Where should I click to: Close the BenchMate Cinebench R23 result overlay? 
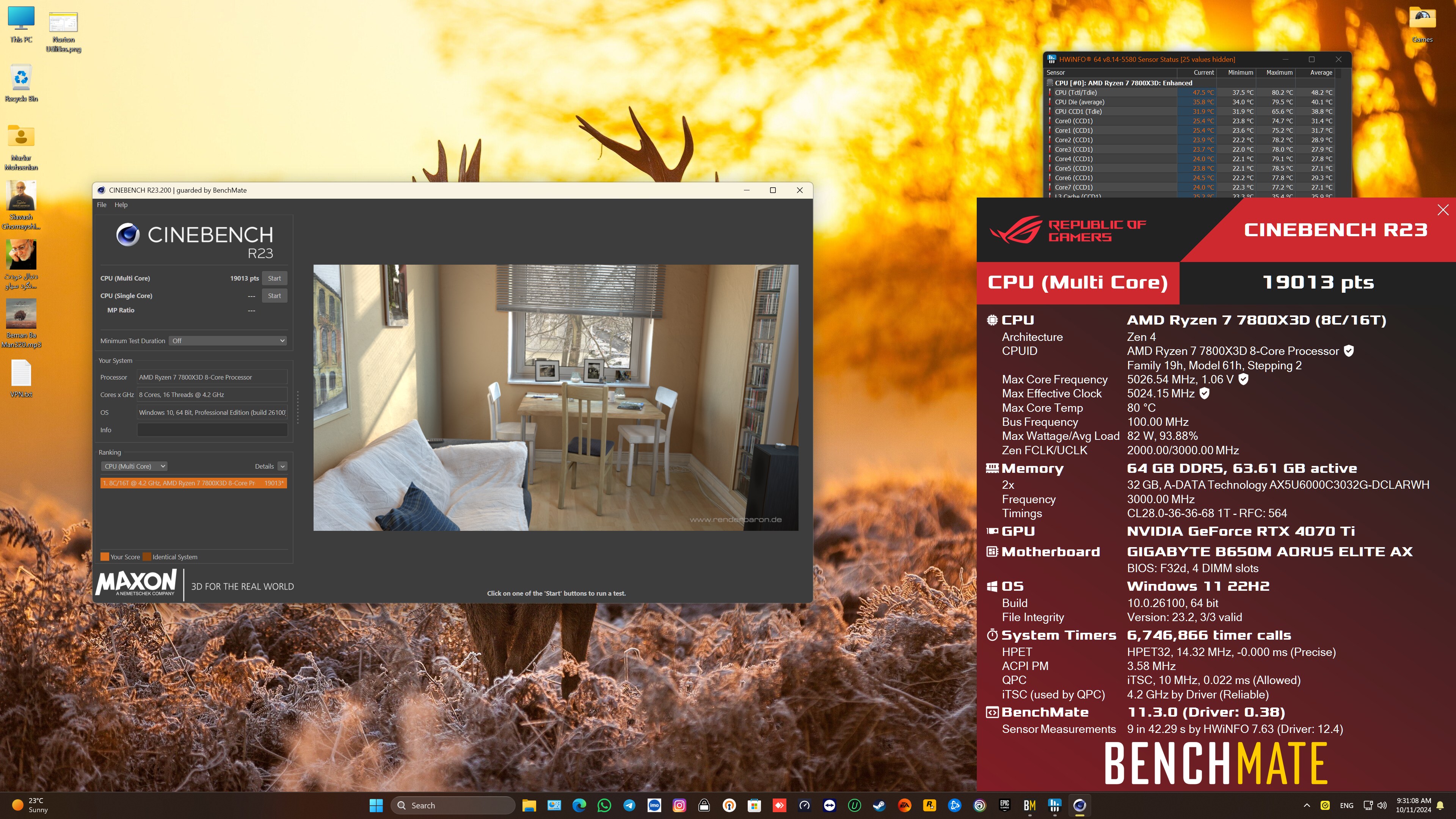pos(1442,210)
